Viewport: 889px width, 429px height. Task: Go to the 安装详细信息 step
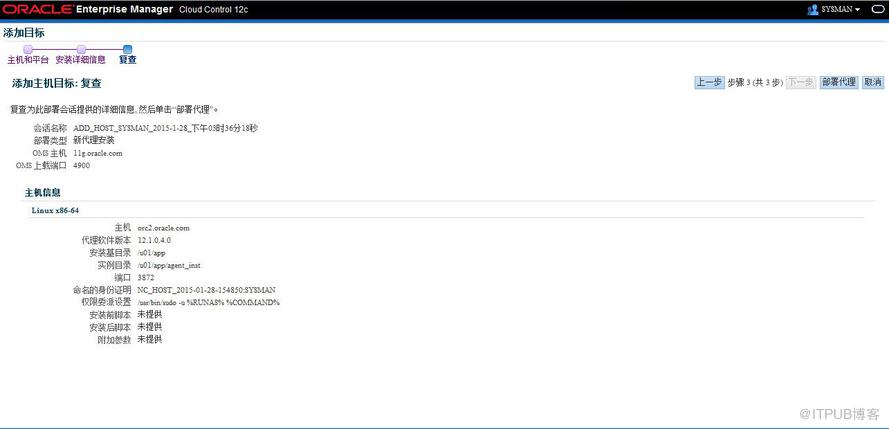point(81,60)
